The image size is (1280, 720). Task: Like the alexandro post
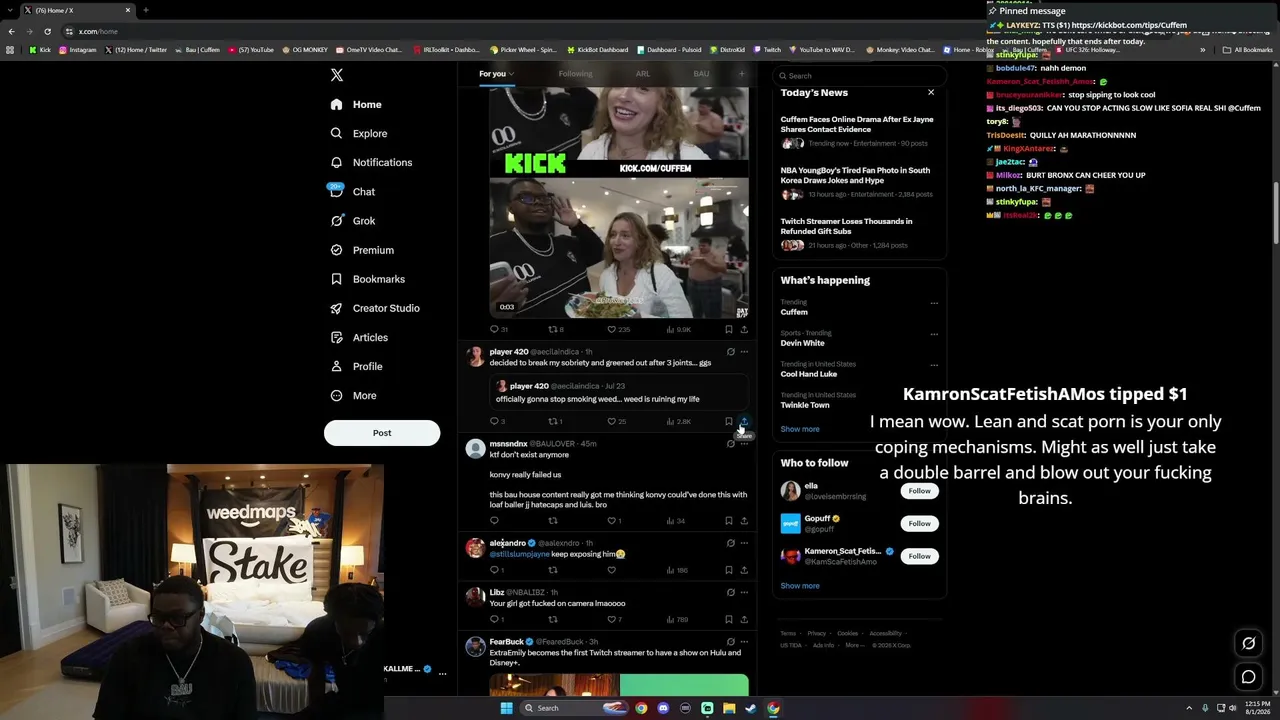(612, 570)
